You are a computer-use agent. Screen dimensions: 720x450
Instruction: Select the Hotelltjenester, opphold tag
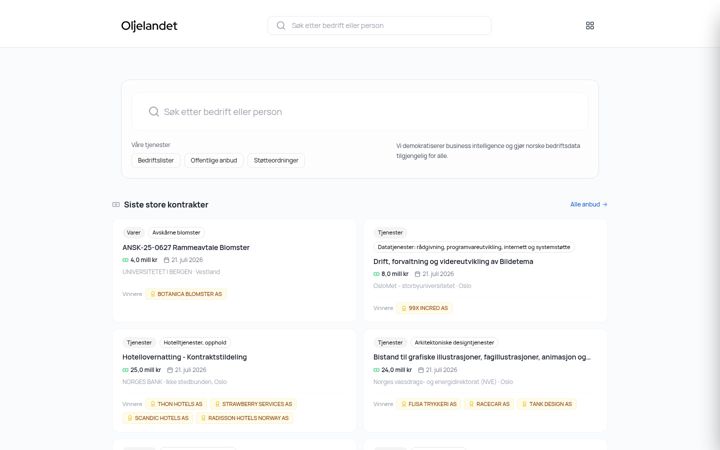coord(195,343)
